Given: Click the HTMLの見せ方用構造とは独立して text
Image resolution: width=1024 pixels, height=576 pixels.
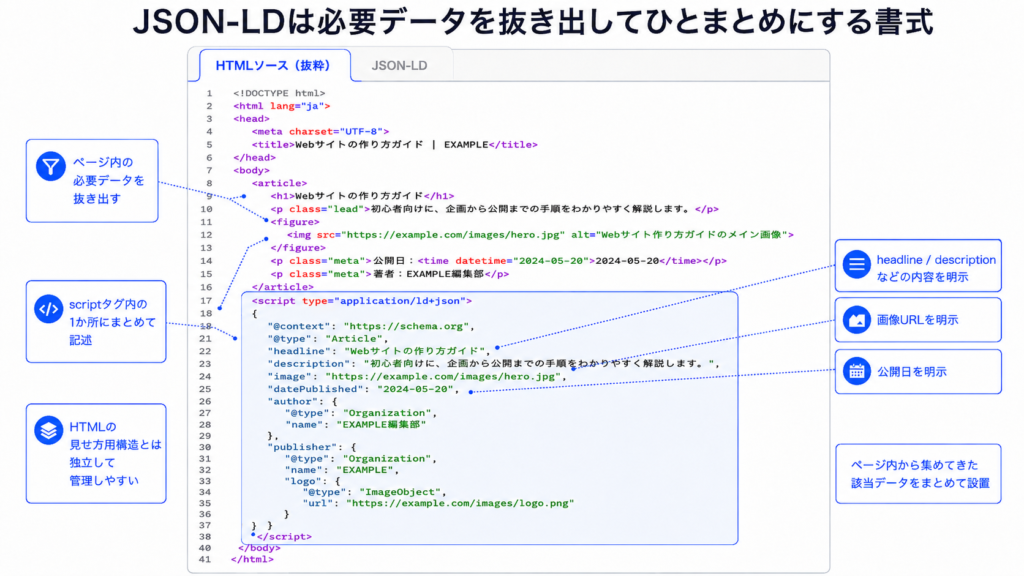Looking at the screenshot, I should point(115,453).
